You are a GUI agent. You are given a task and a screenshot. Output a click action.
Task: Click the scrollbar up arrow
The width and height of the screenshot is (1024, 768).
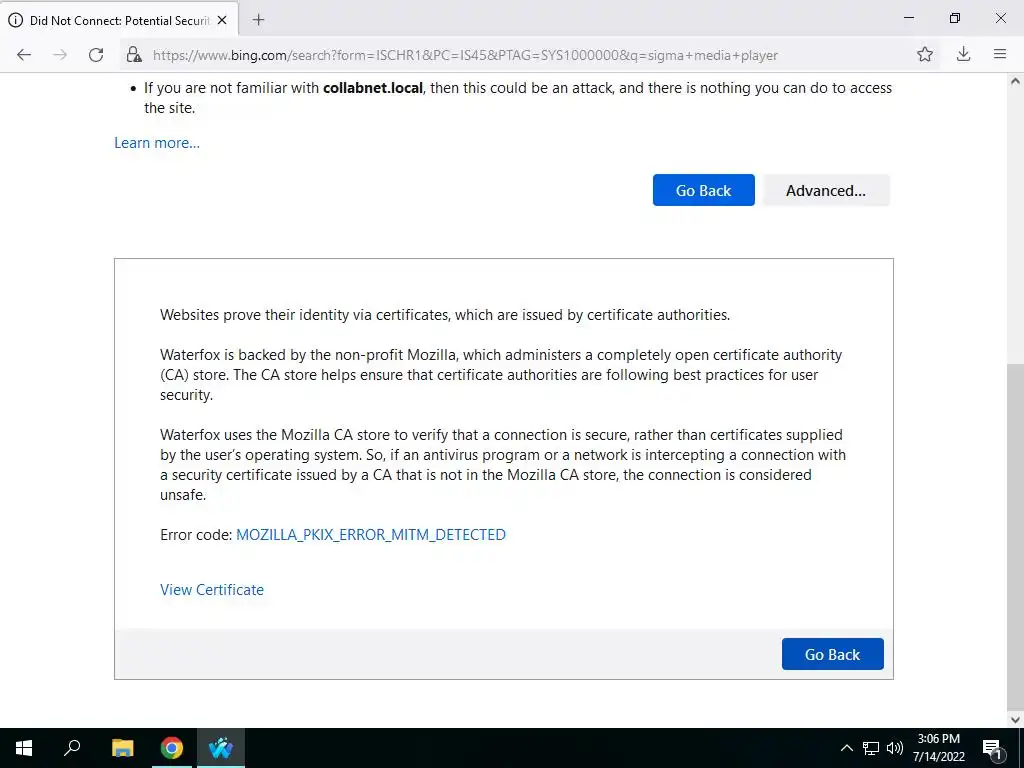pos(1015,82)
